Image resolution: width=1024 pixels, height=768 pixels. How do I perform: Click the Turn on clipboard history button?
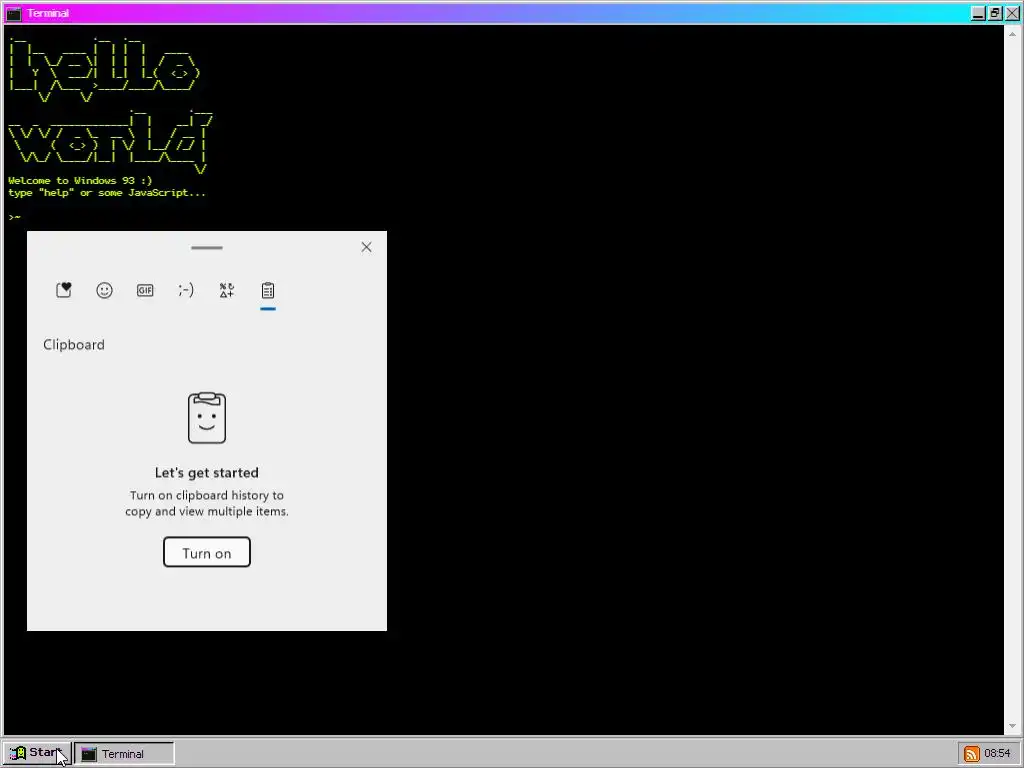206,552
